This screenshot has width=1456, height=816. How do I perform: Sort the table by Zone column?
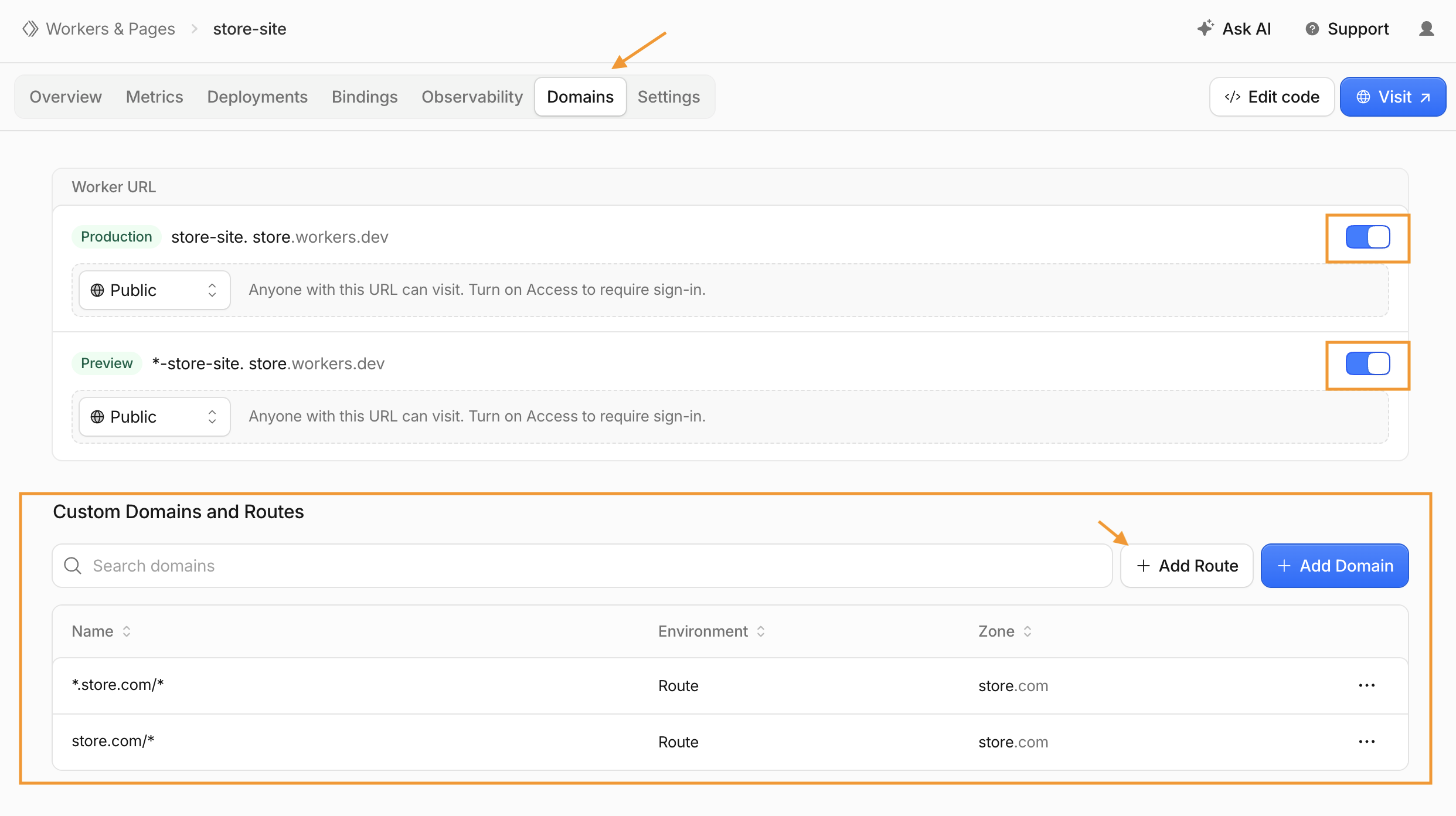pyautogui.click(x=1005, y=631)
